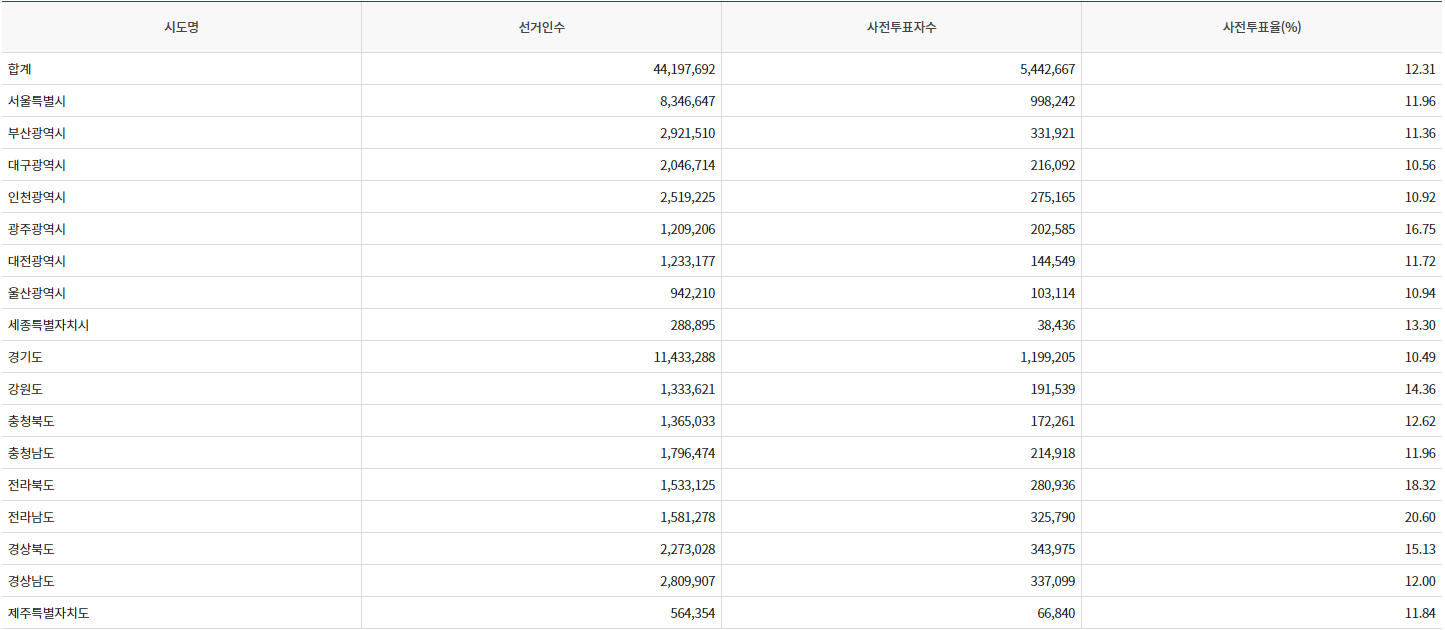The image size is (1445, 630).
Task: Click total voters value 44,197,692
Action: pyautogui.click(x=683, y=69)
